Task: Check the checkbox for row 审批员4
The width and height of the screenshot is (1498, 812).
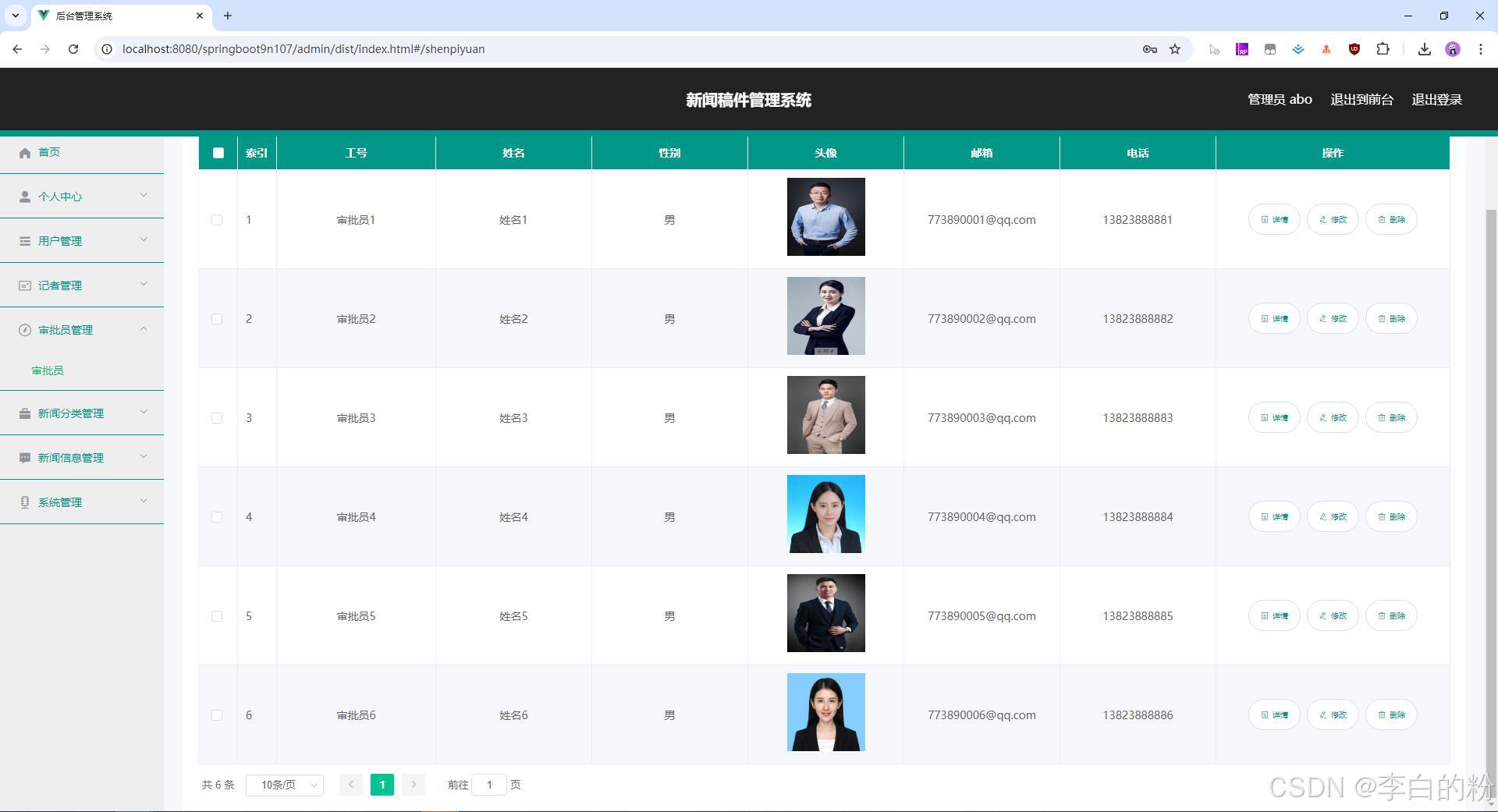Action: coord(217,517)
